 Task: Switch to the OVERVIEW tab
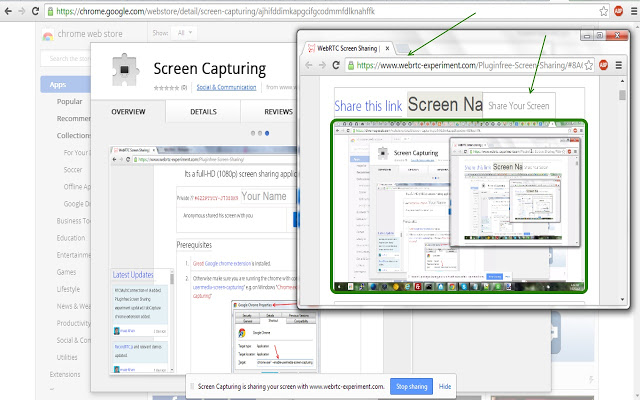(128, 112)
